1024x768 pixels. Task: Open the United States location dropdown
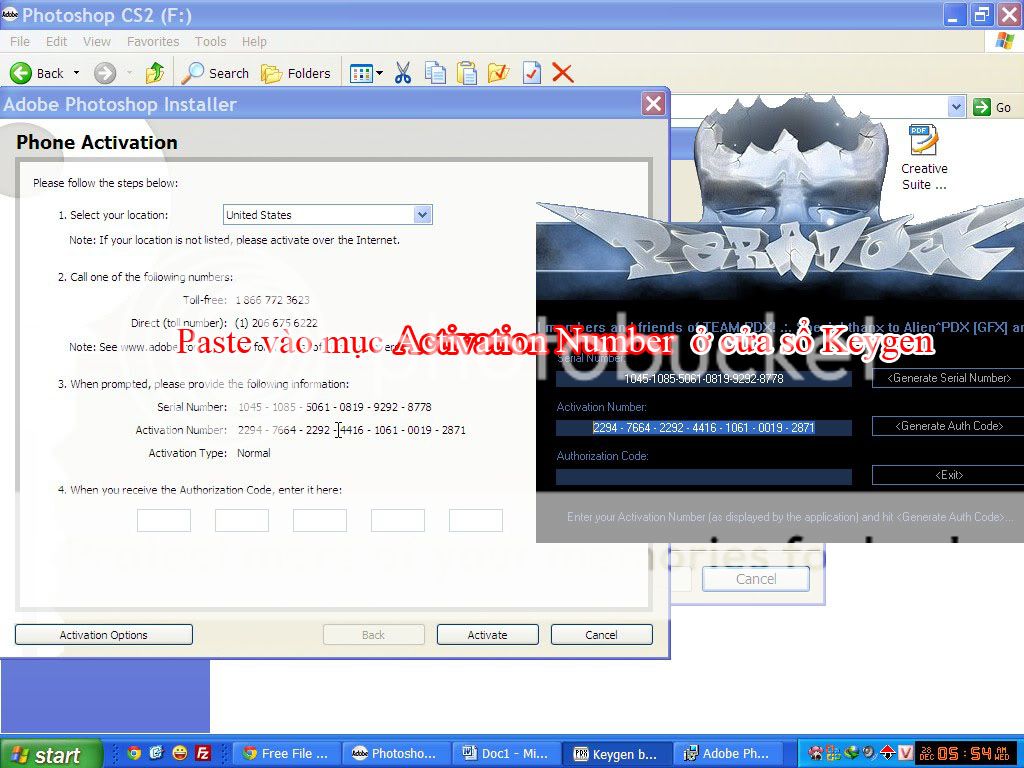click(423, 215)
